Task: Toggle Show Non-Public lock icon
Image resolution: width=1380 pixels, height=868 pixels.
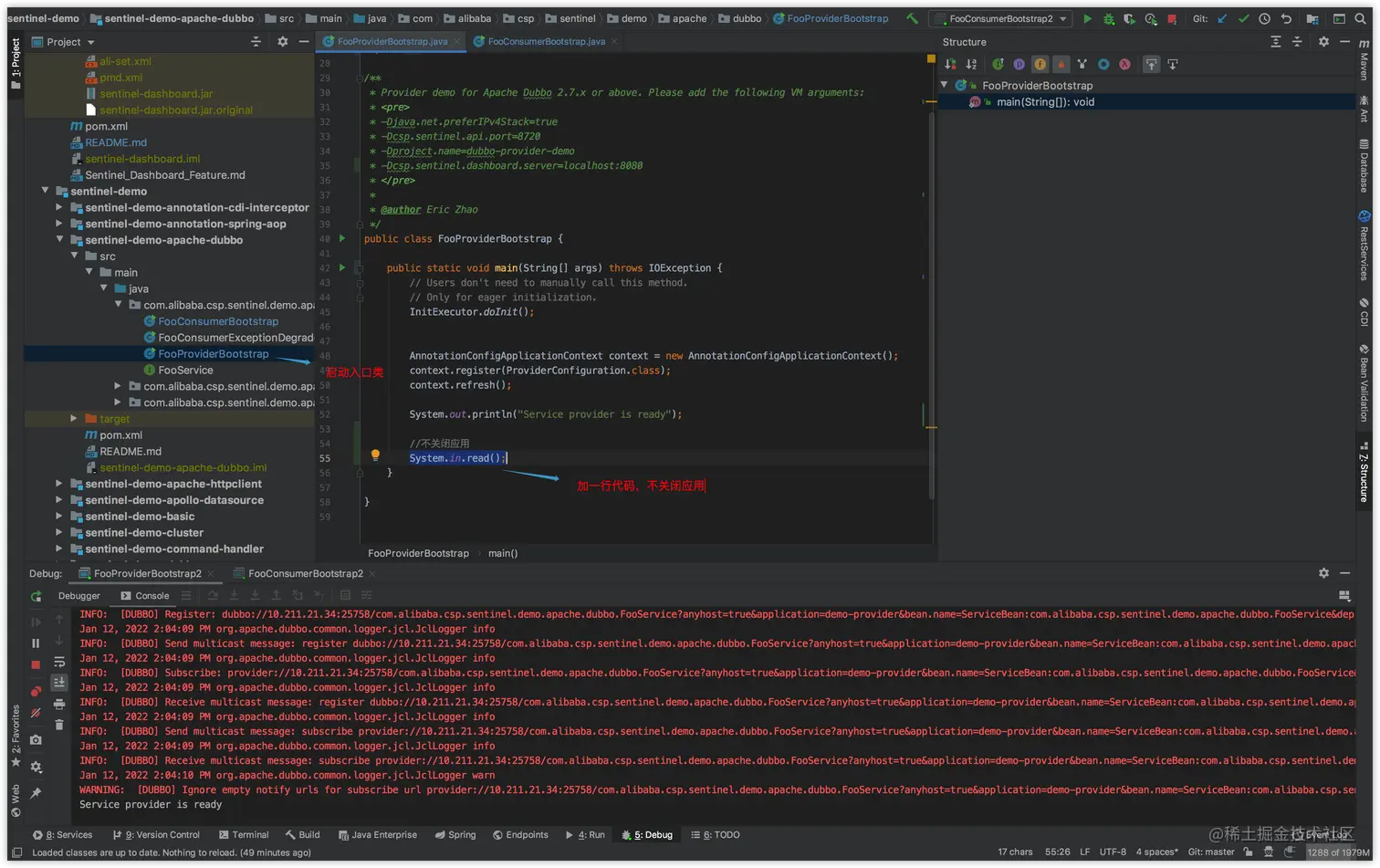Action: click(1061, 64)
